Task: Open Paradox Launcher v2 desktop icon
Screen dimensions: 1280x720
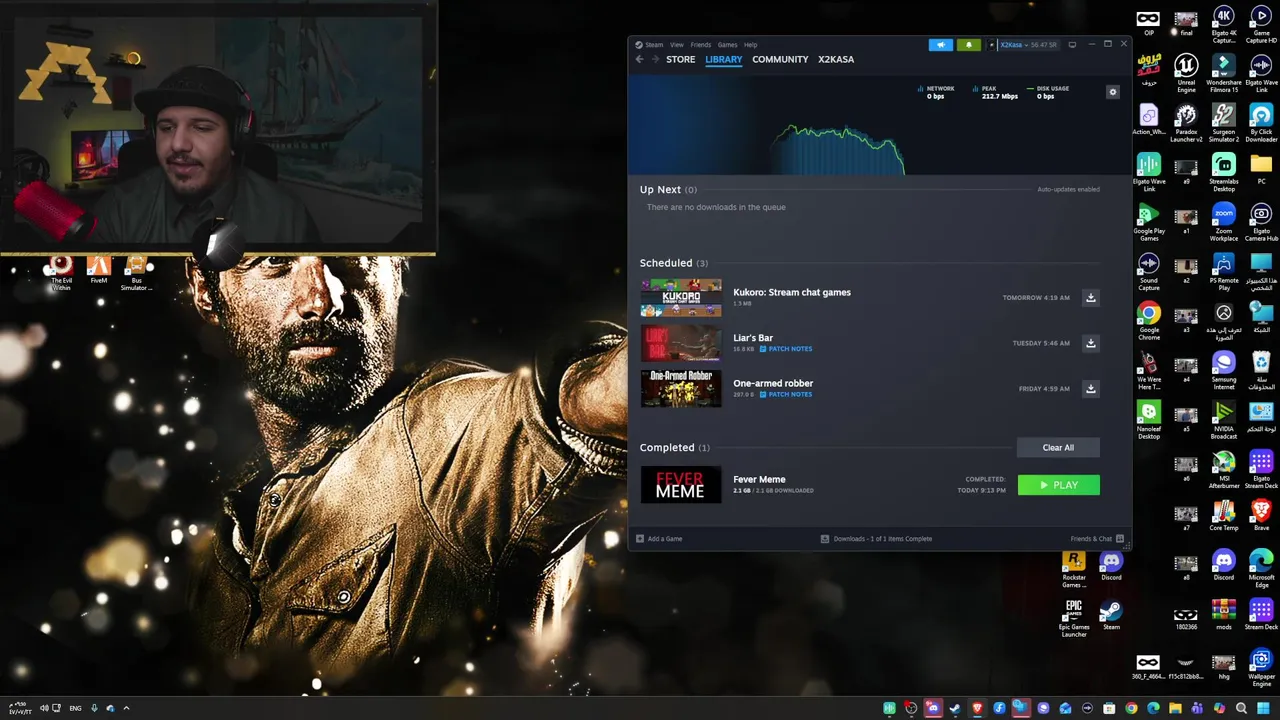Action: click(x=1186, y=123)
